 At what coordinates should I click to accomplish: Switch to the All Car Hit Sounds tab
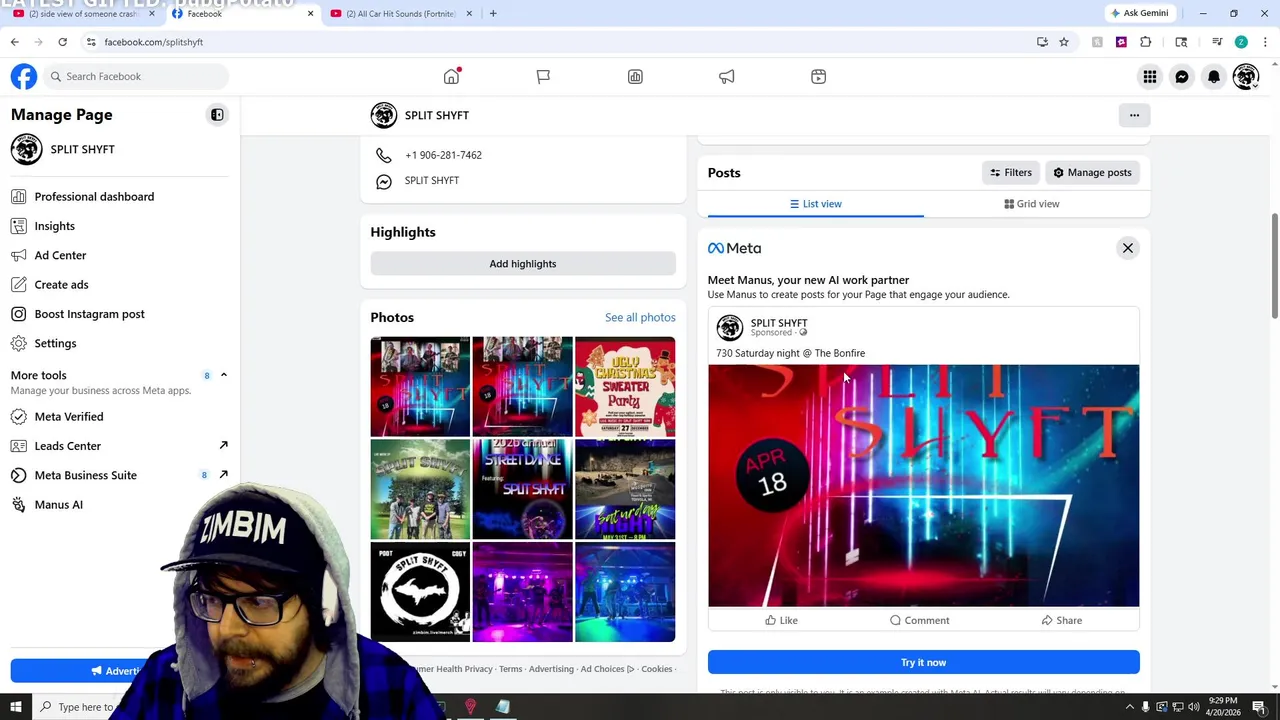(x=400, y=13)
